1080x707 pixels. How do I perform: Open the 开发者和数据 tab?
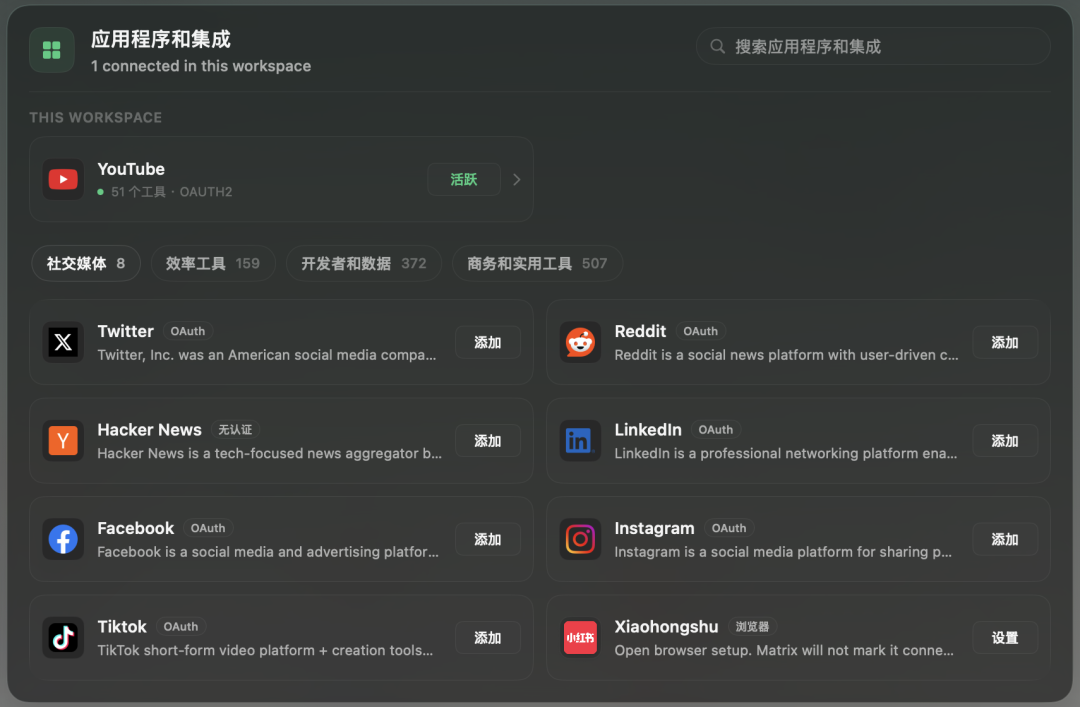coord(364,263)
